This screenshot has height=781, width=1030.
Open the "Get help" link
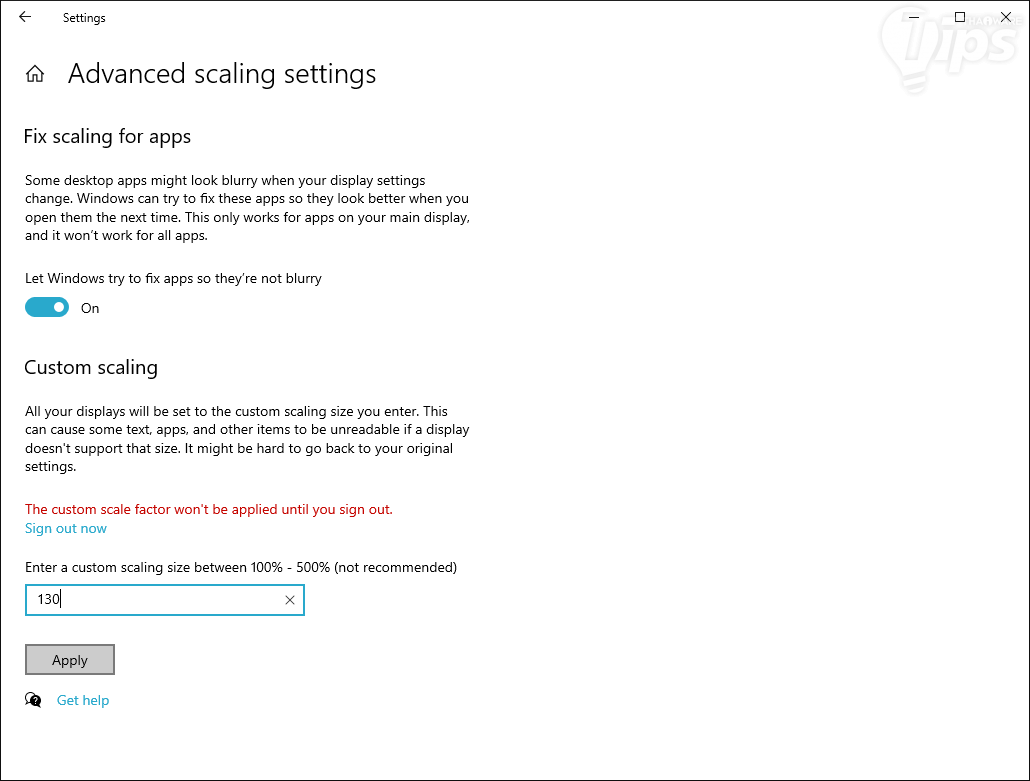[x=83, y=700]
